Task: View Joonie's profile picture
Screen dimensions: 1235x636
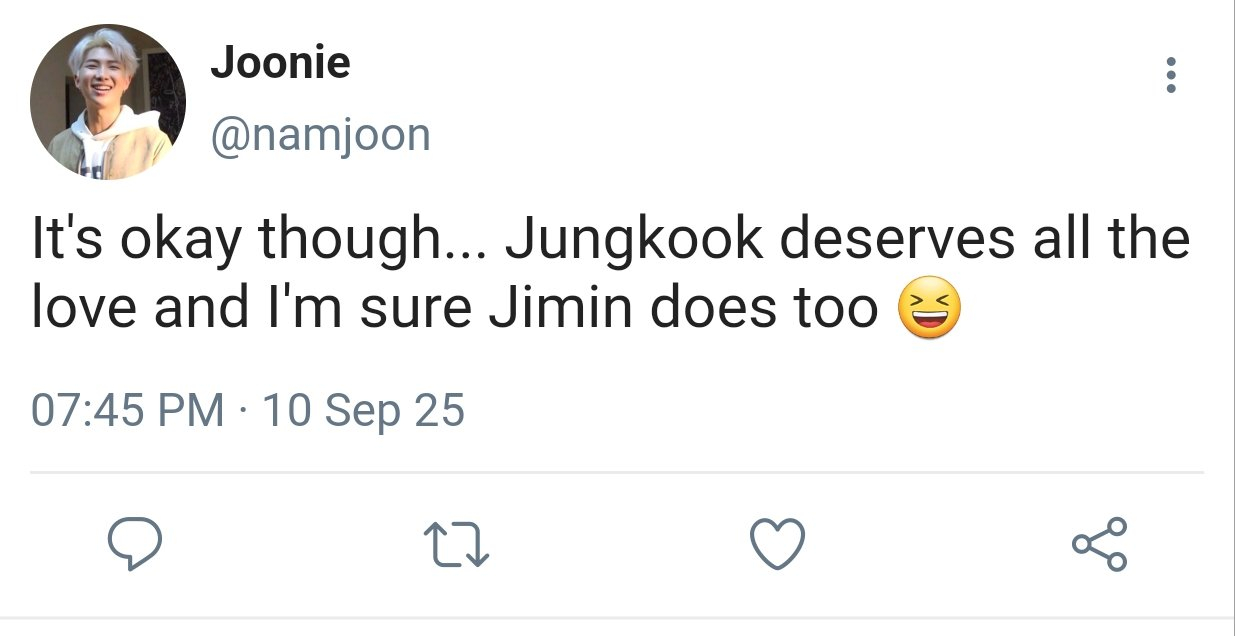Action: pos(108,102)
